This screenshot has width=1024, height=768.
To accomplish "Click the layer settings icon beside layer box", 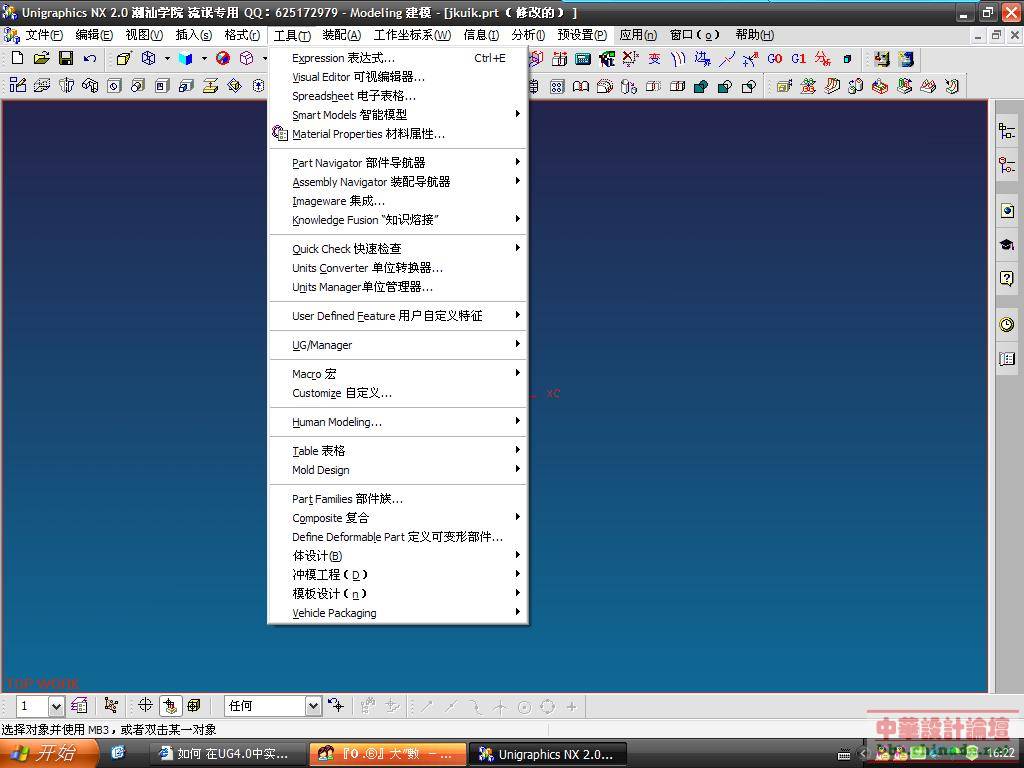I will [x=79, y=705].
